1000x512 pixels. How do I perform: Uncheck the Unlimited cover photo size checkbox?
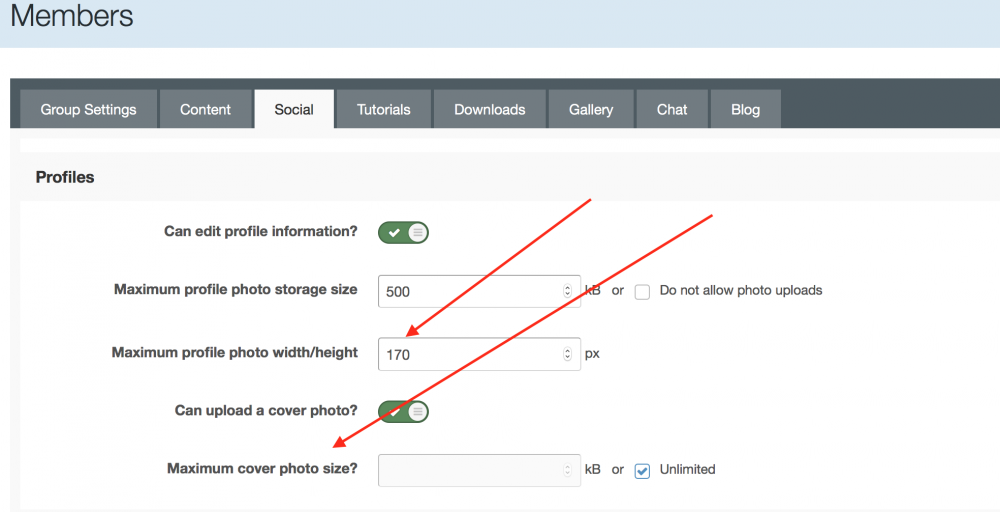coord(643,470)
